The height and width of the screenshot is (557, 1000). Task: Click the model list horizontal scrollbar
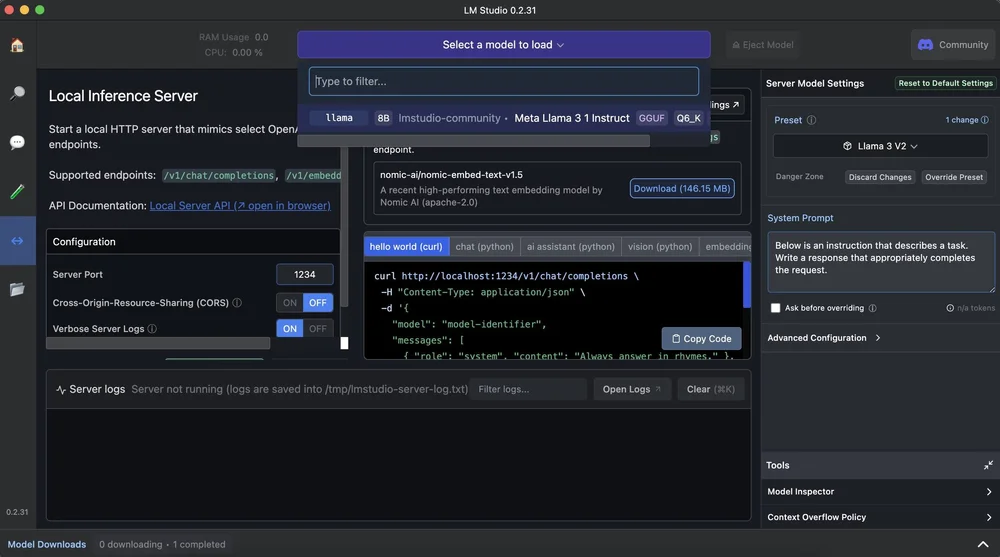474,140
